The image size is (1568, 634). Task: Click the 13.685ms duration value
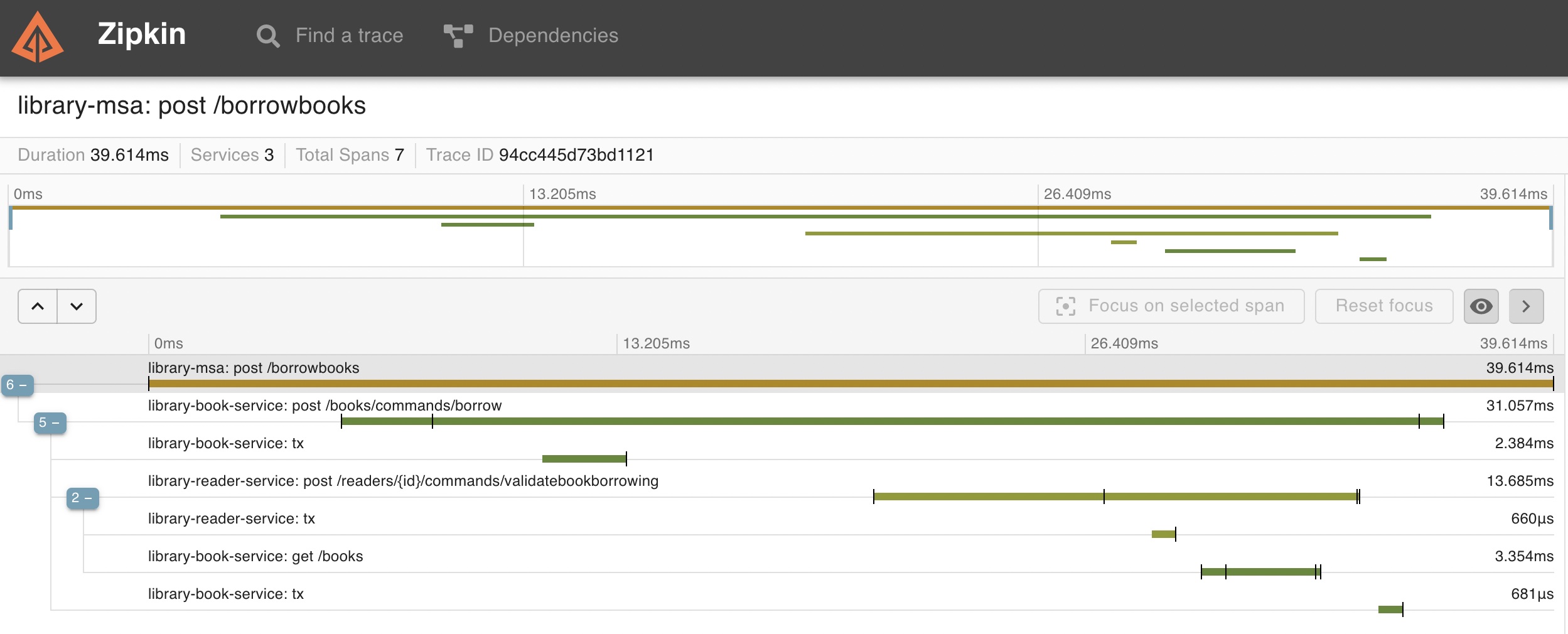coord(1520,481)
